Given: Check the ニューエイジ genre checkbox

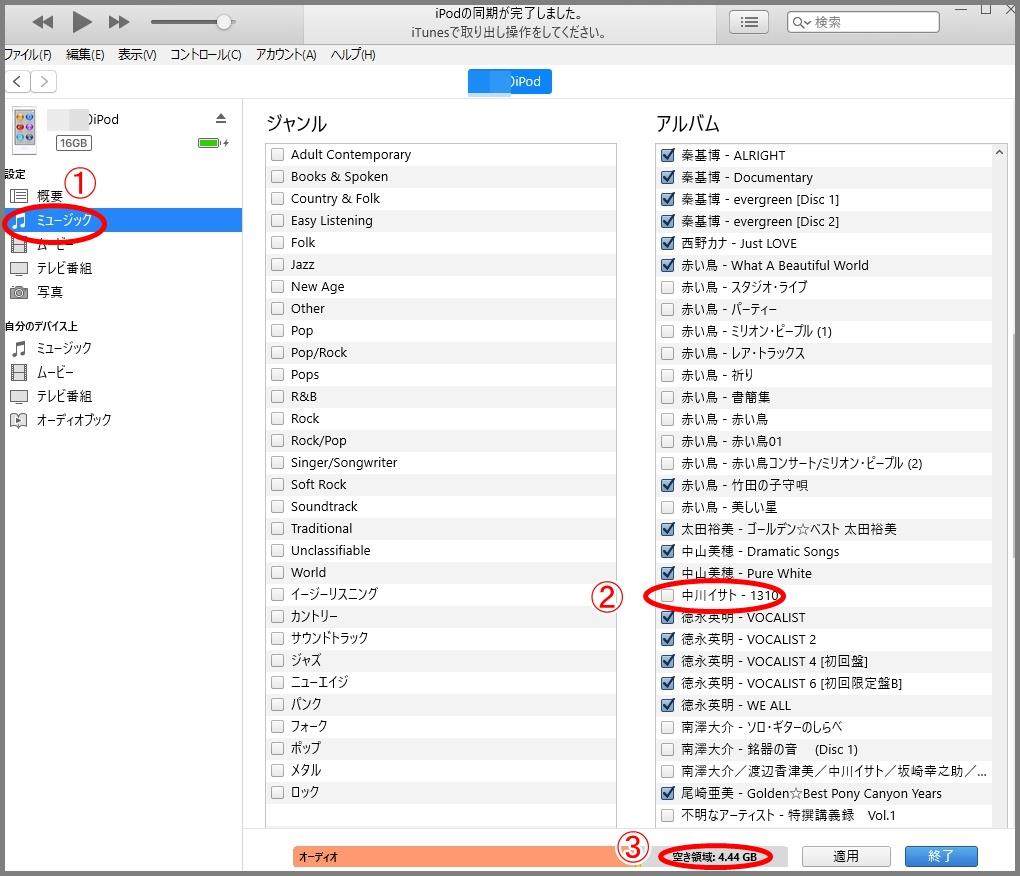Looking at the screenshot, I should point(278,682).
